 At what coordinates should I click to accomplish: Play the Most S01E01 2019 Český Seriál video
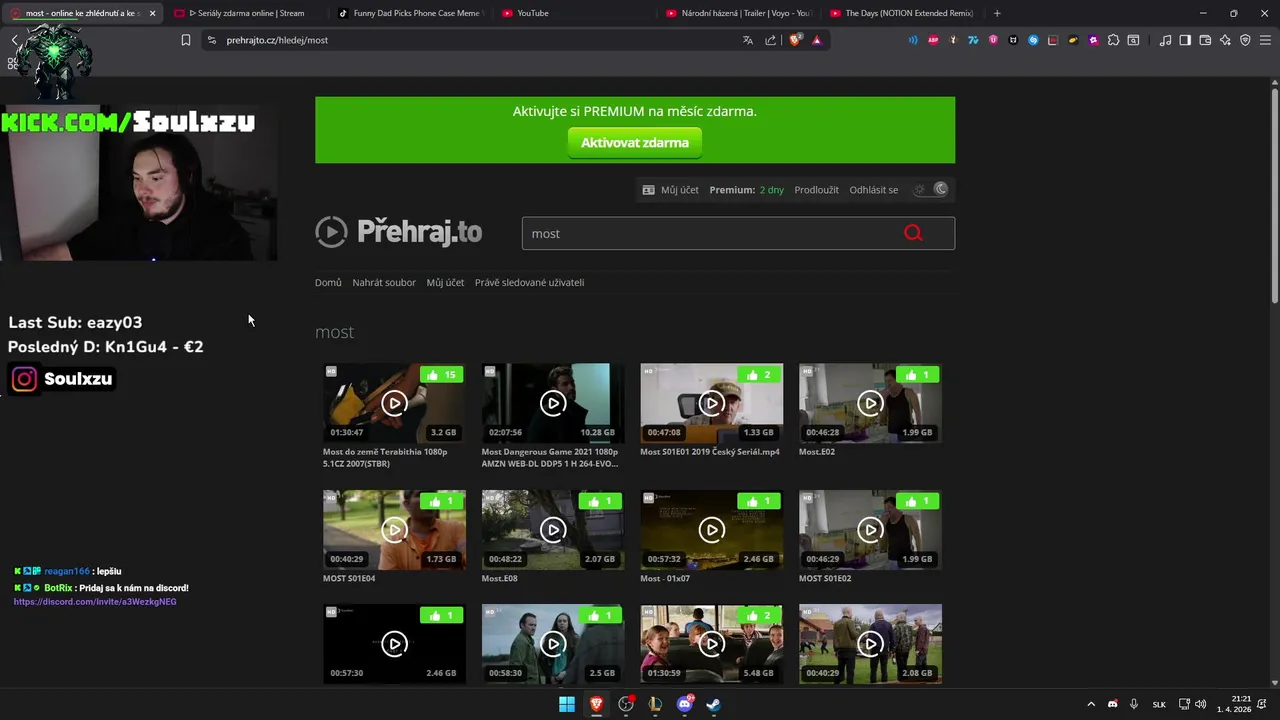pos(711,403)
